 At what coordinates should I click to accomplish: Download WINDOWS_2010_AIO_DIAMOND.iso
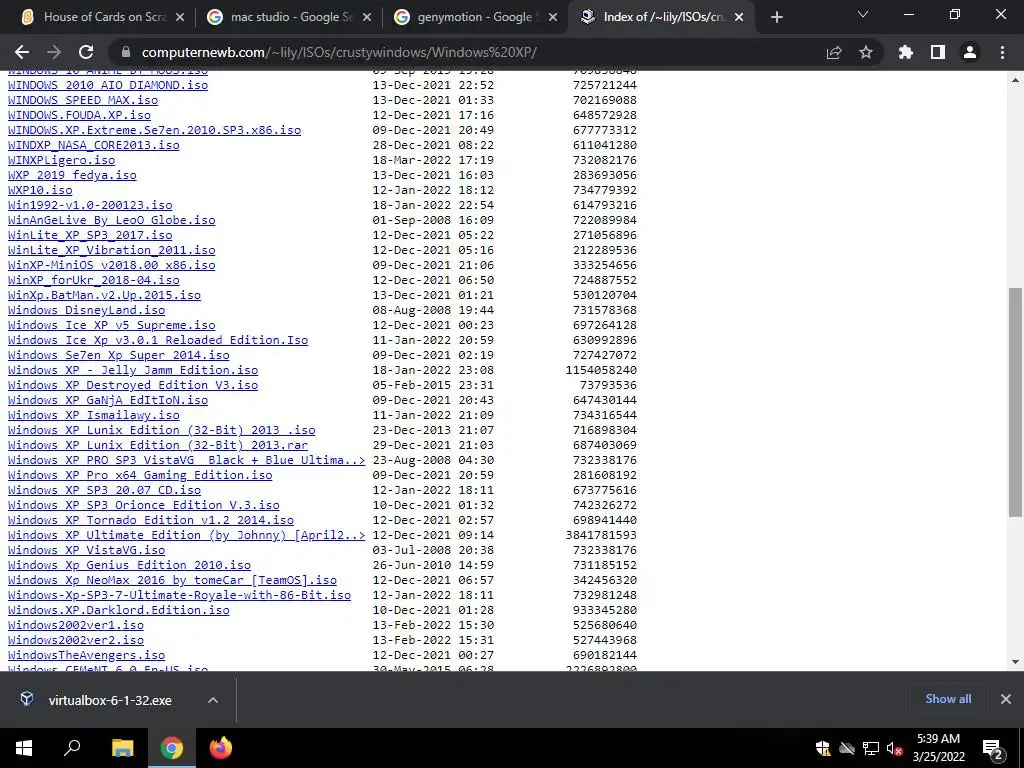pos(108,85)
